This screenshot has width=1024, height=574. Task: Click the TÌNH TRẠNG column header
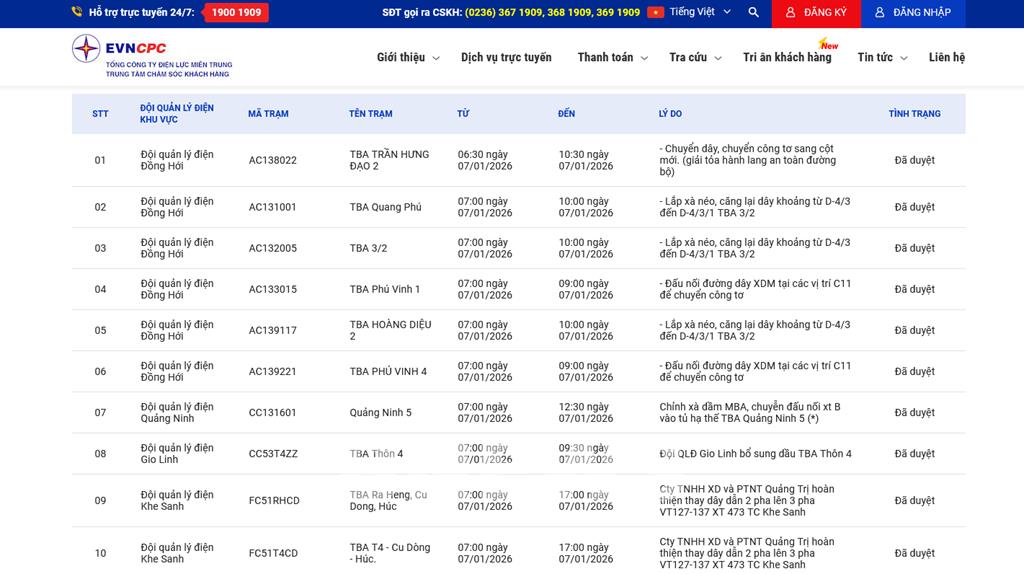[x=914, y=114]
